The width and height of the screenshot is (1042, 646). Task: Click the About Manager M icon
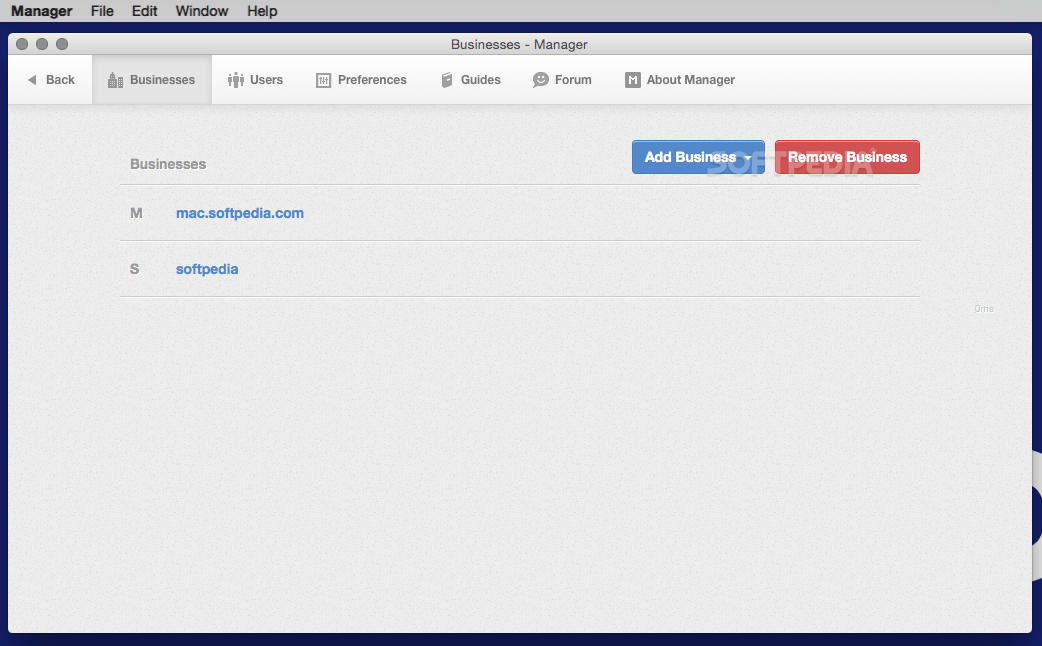[x=633, y=80]
